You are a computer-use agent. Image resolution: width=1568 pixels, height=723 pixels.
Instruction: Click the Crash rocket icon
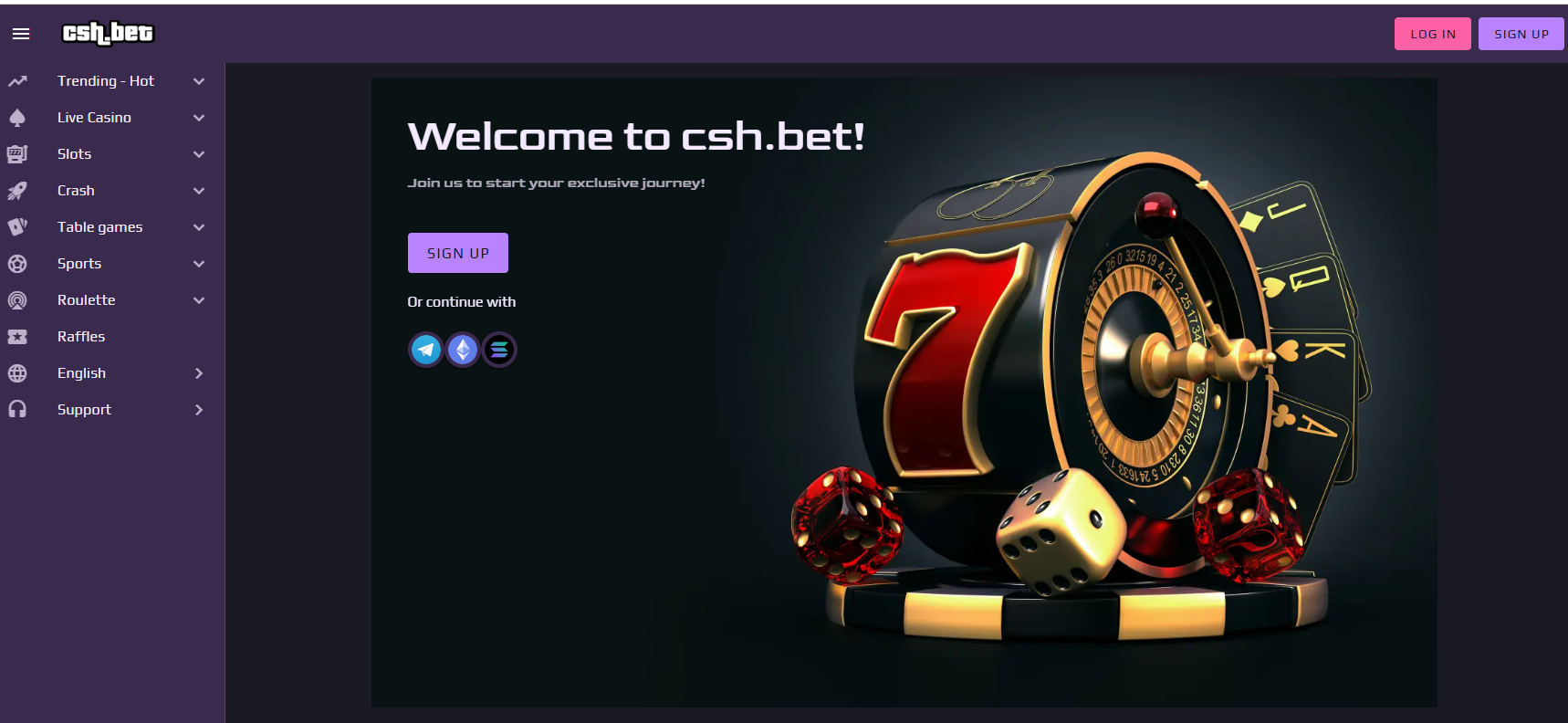(17, 191)
